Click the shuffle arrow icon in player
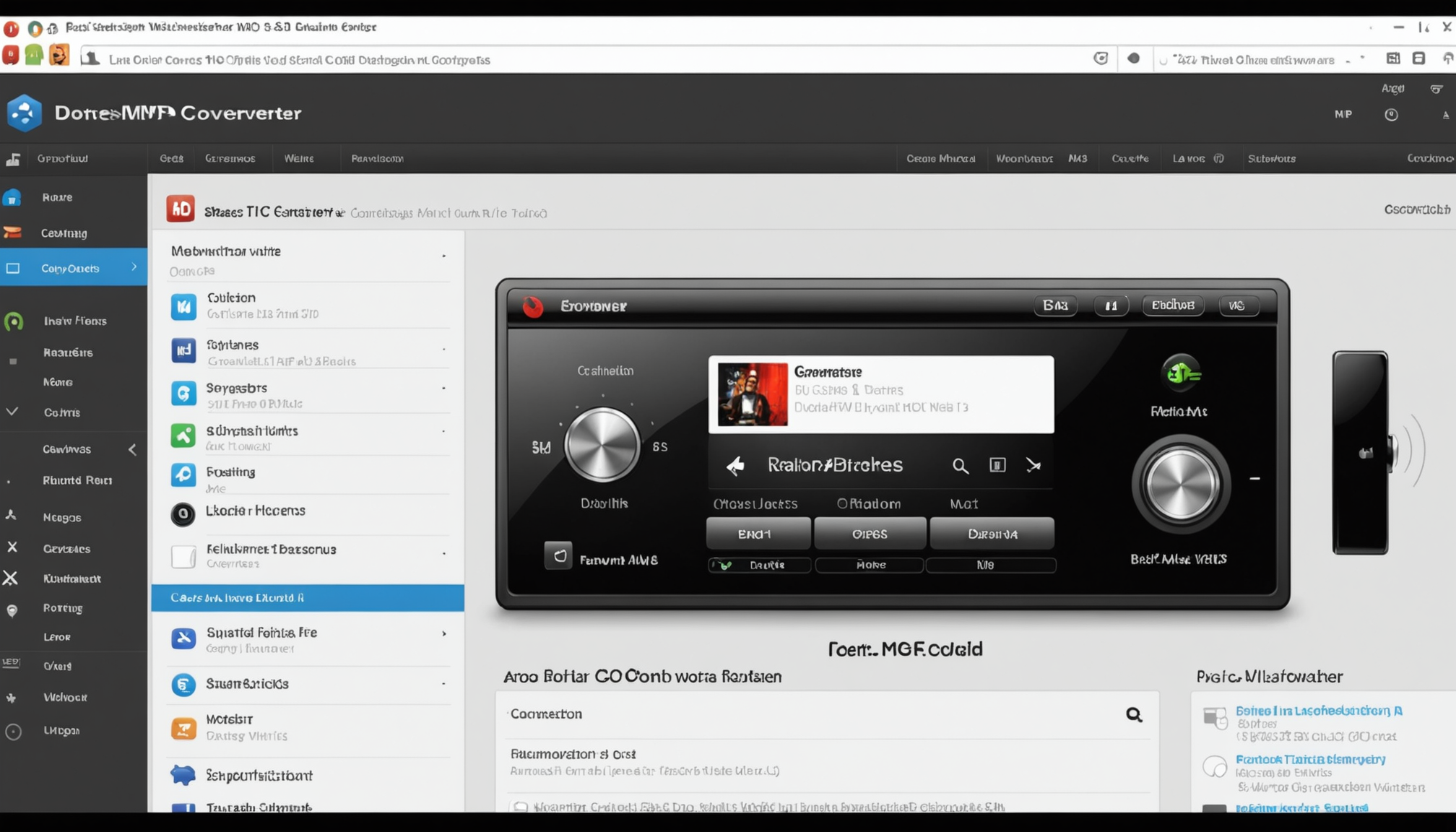Image resolution: width=1456 pixels, height=832 pixels. tap(1033, 466)
